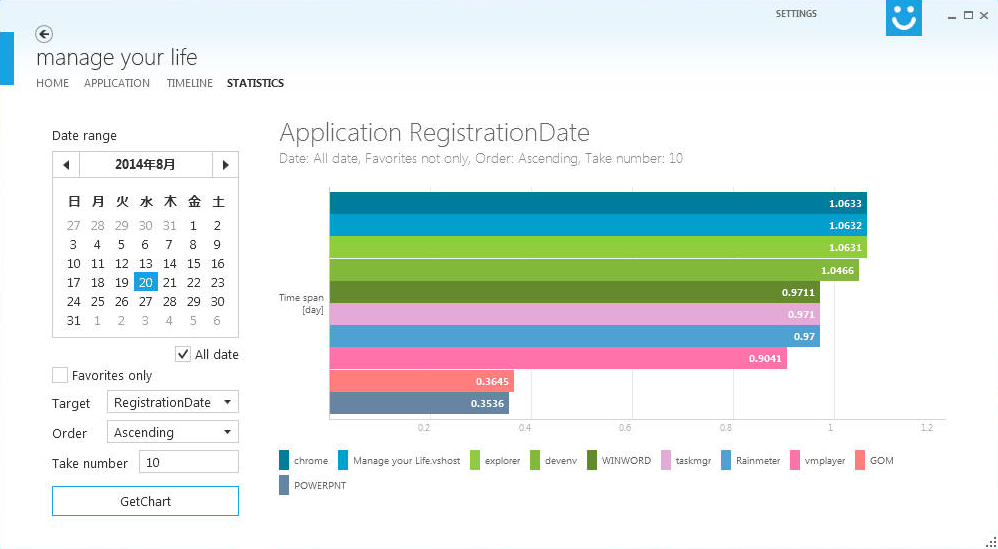Click the GOM legend marker

pyautogui.click(x=860, y=461)
